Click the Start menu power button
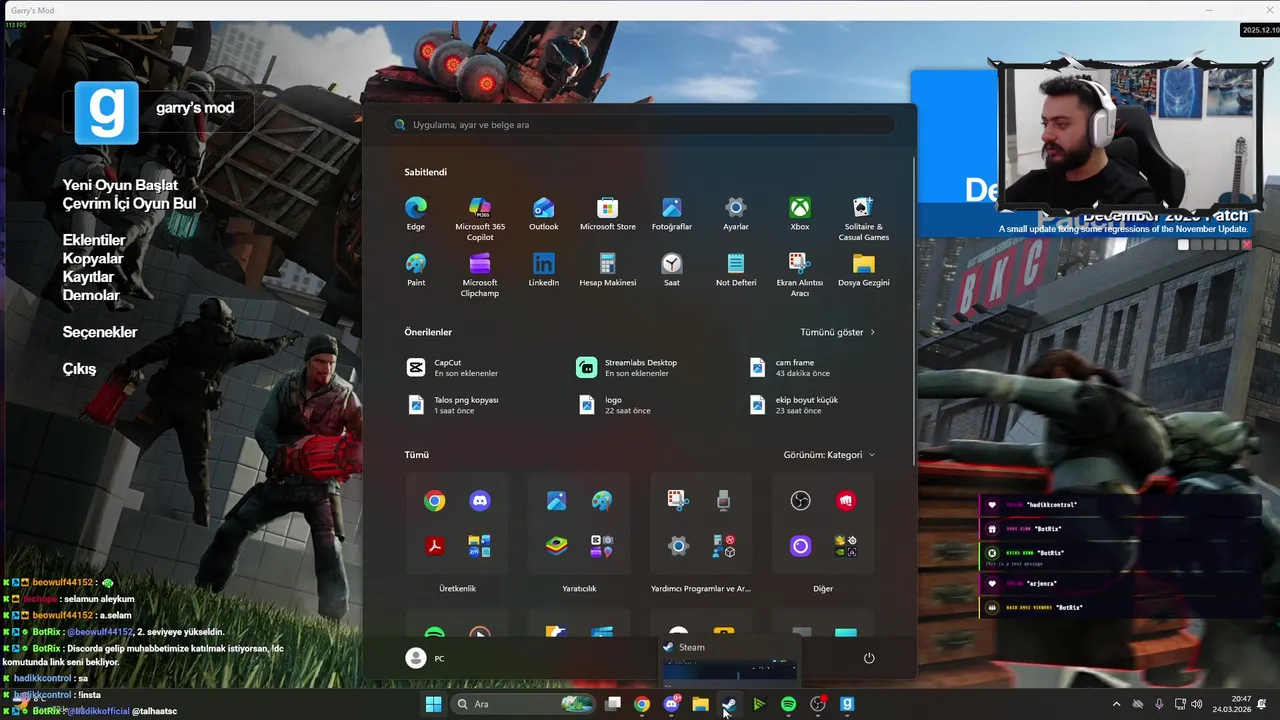 [869, 658]
